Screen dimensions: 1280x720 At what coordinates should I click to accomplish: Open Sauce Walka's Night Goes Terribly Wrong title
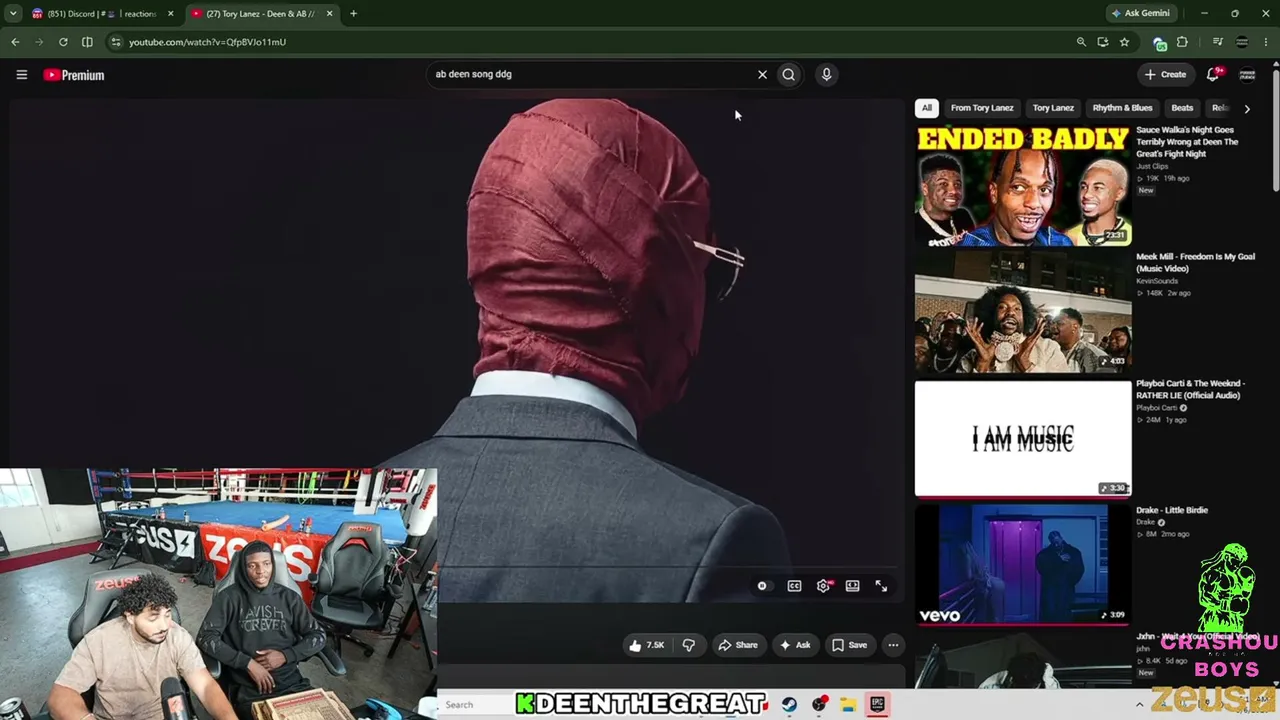1187,142
